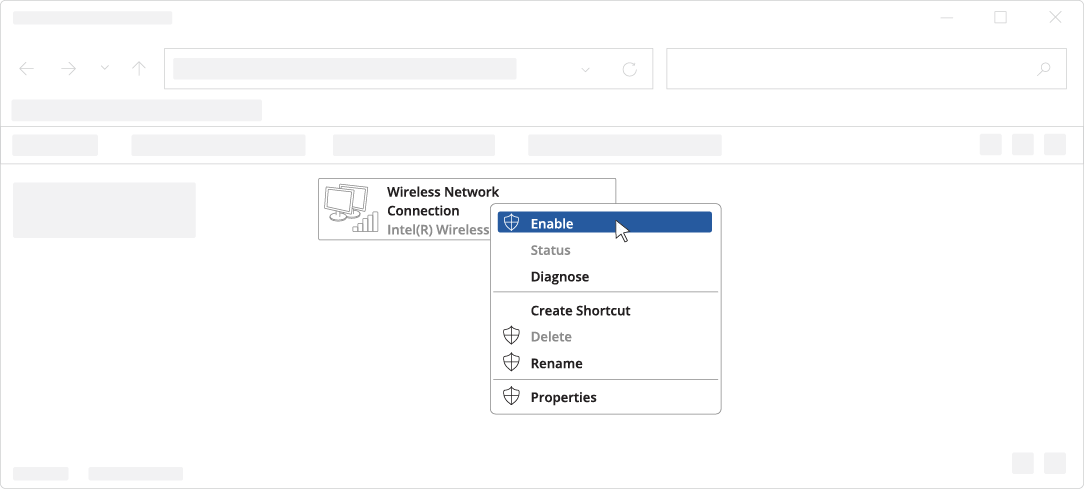Select Diagnose in the context menu
Viewport: 1084px width, 489px height.
(559, 277)
